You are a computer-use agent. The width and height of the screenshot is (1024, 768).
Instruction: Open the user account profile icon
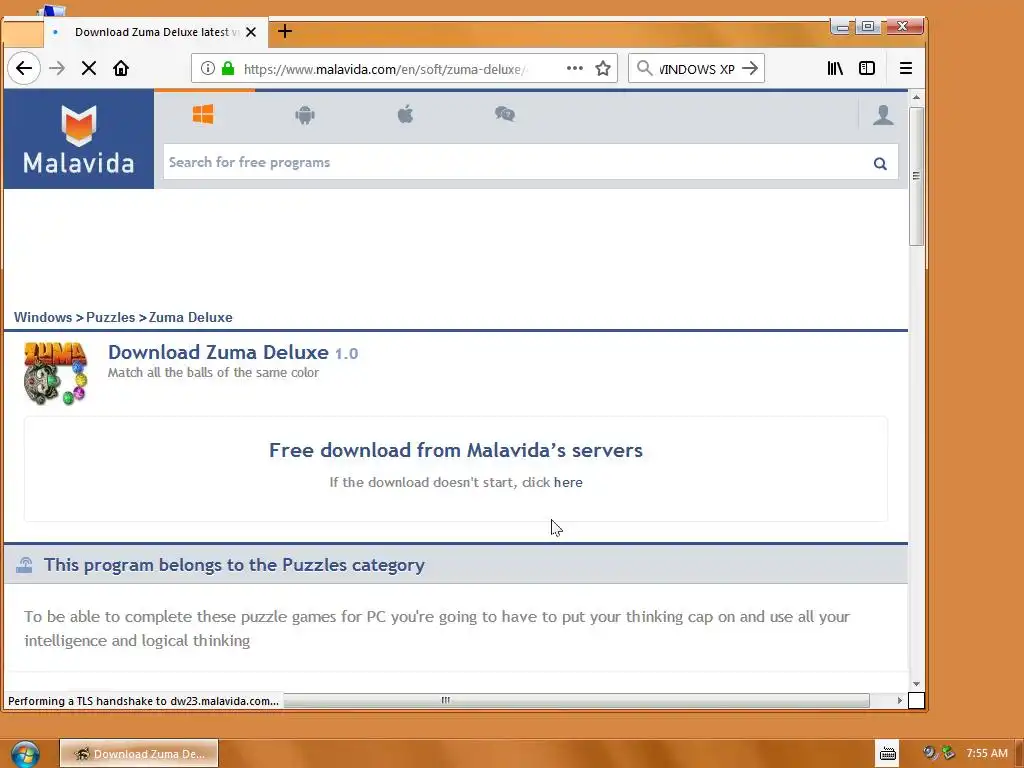click(x=884, y=115)
